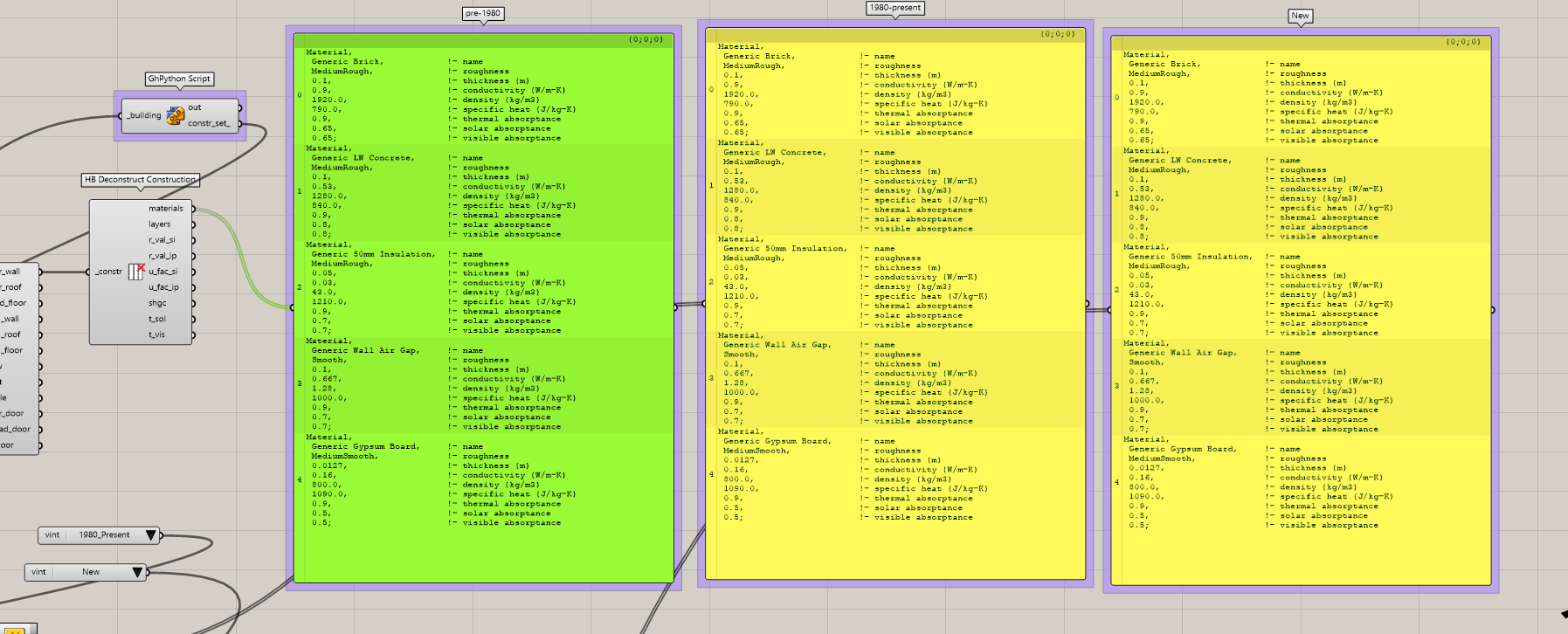Click the green panel's input grip
Image resolution: width=1568 pixels, height=634 pixels.
coord(293,307)
